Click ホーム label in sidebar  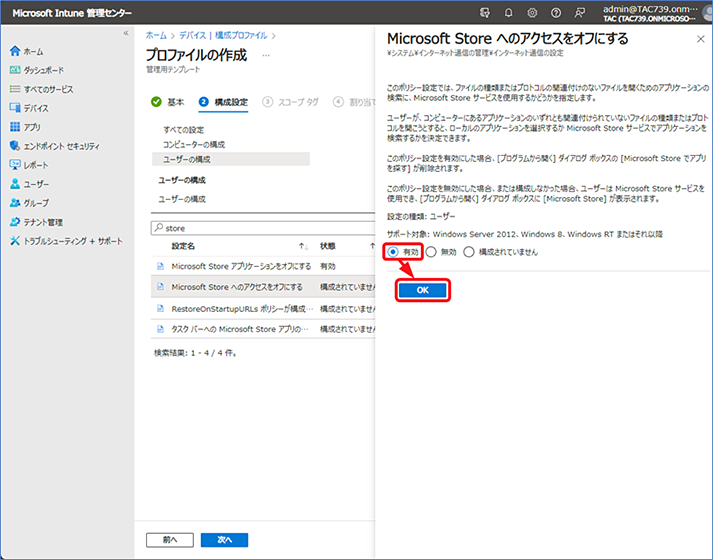pyautogui.click(x=33, y=51)
